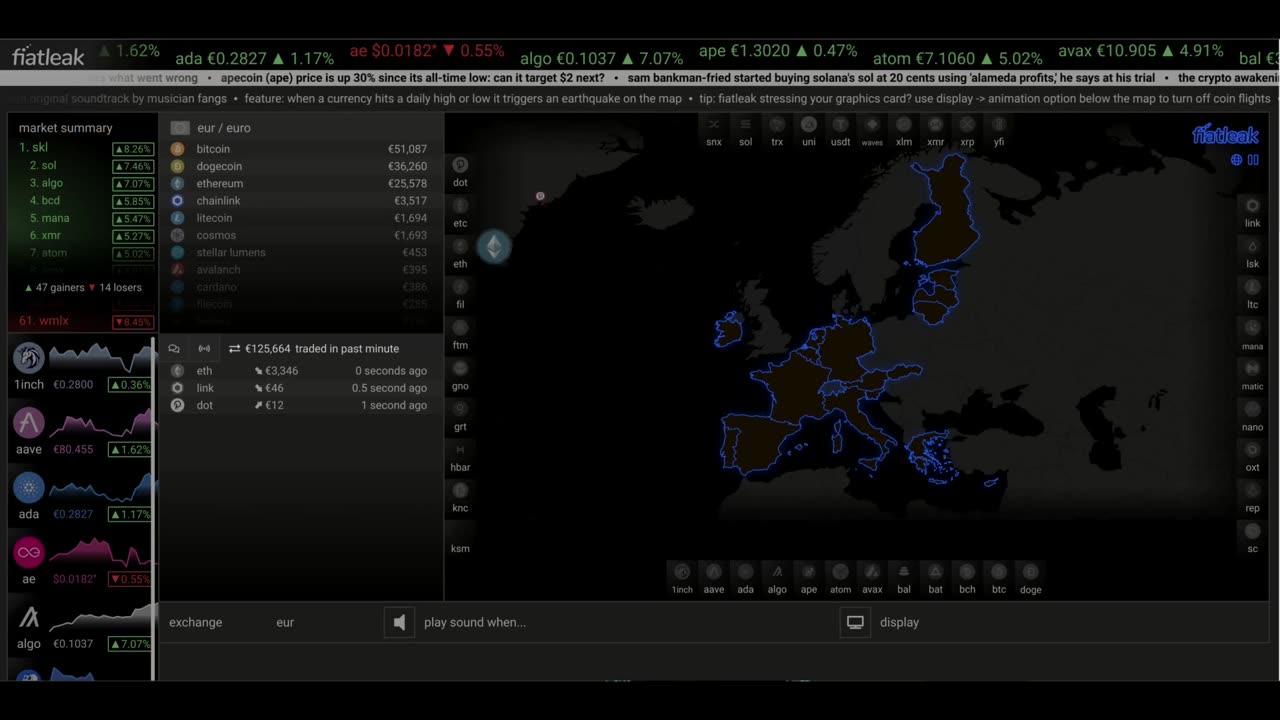Pause the map animation
1280x720 pixels.
point(1253,160)
